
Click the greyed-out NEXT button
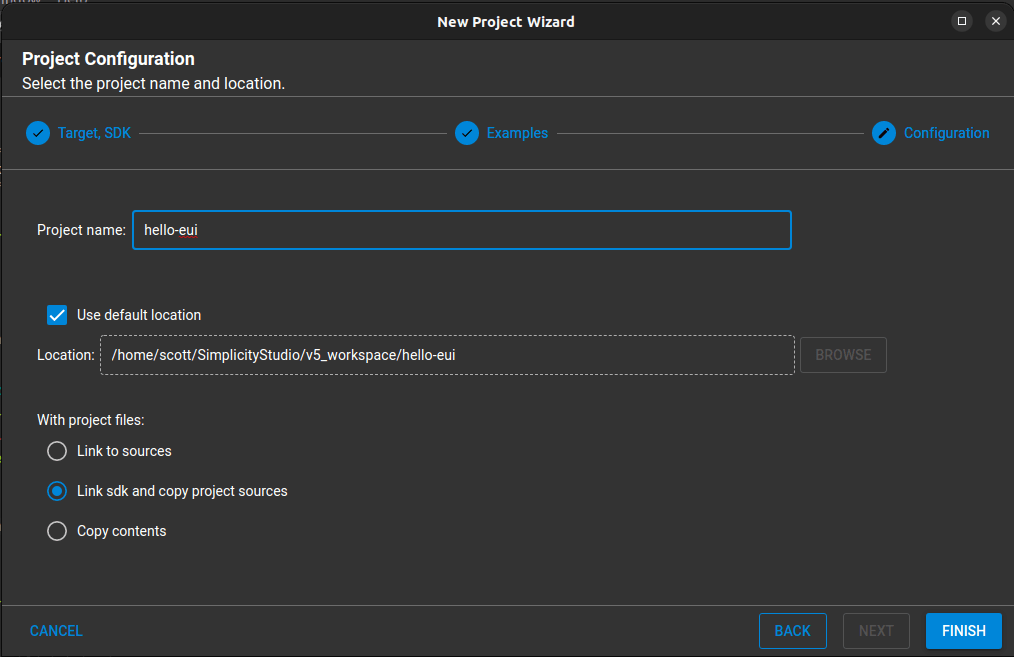pyautogui.click(x=876, y=631)
